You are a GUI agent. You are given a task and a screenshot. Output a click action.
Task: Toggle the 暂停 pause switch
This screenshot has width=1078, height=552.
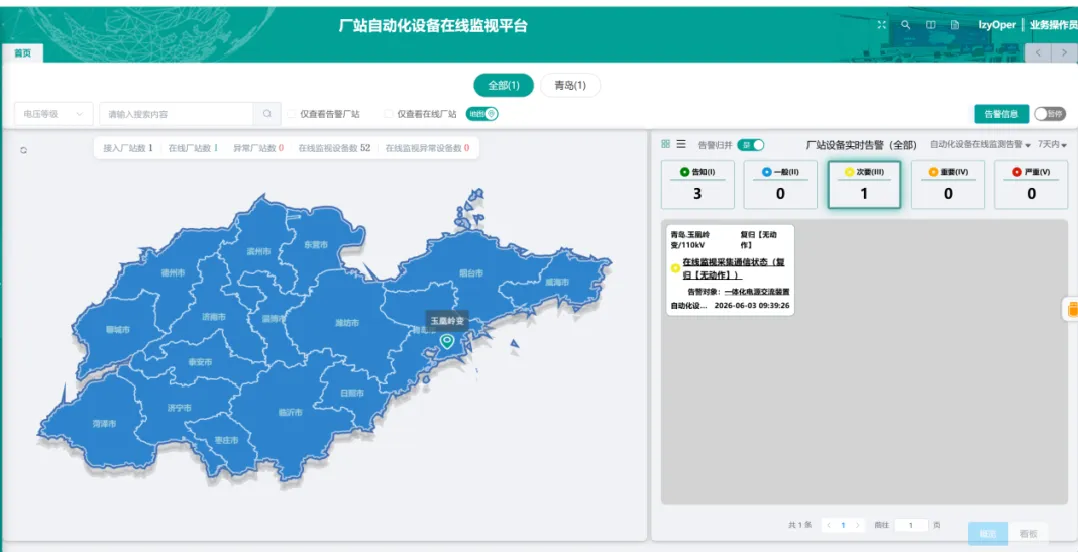pyautogui.click(x=1050, y=114)
